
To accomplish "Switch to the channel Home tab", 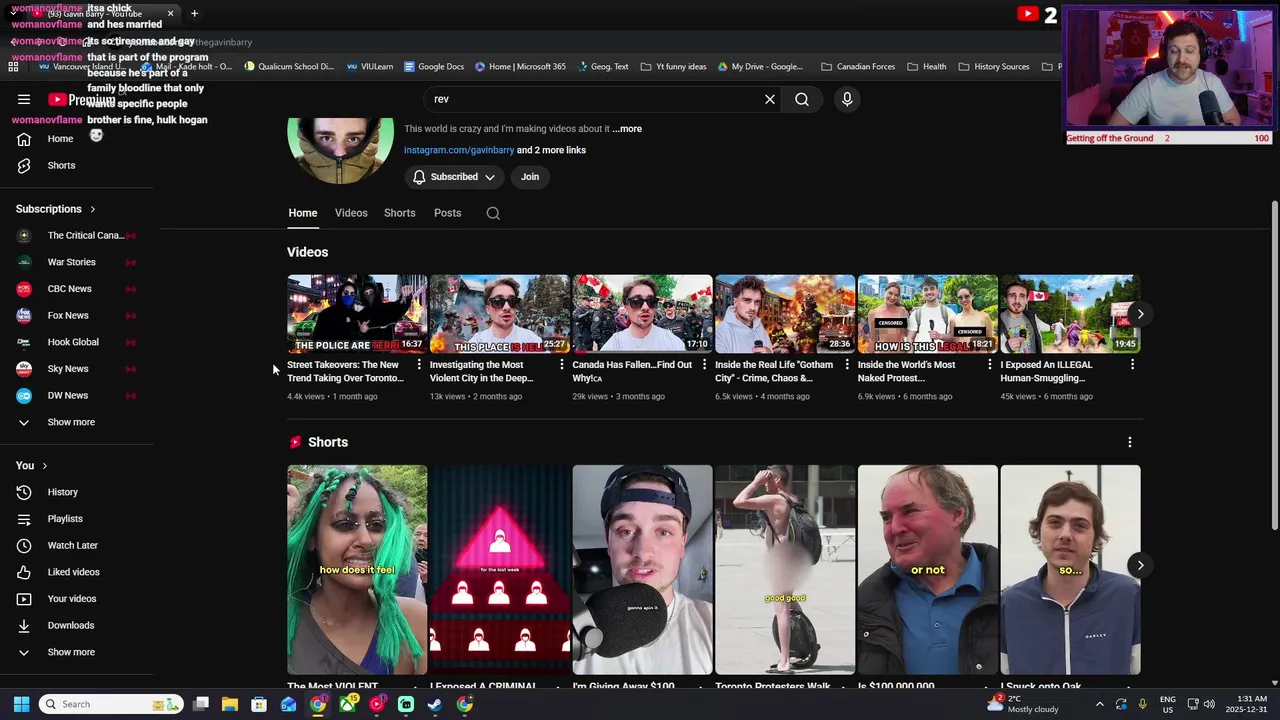I will point(303,213).
